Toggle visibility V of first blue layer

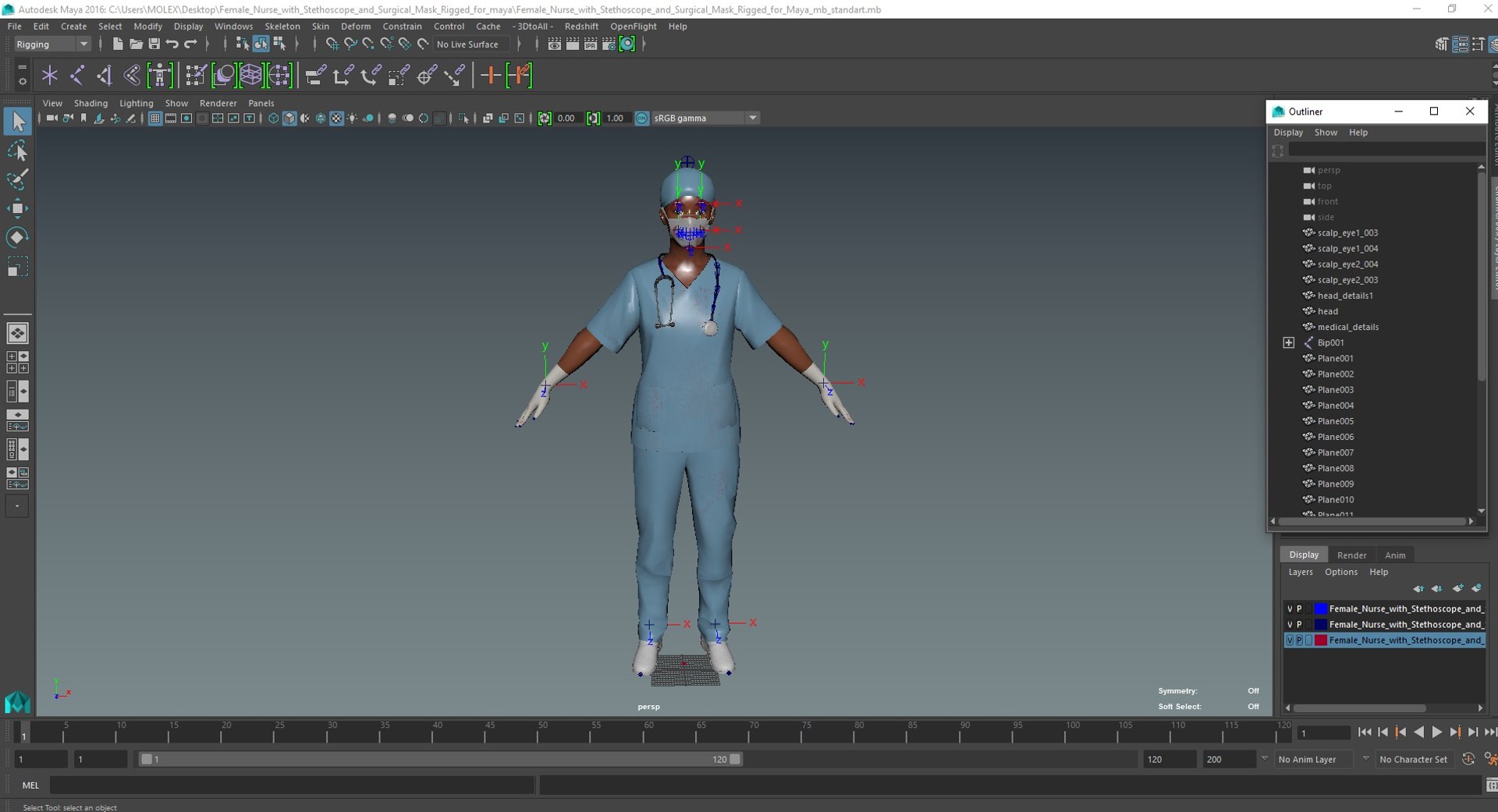[x=1290, y=609]
